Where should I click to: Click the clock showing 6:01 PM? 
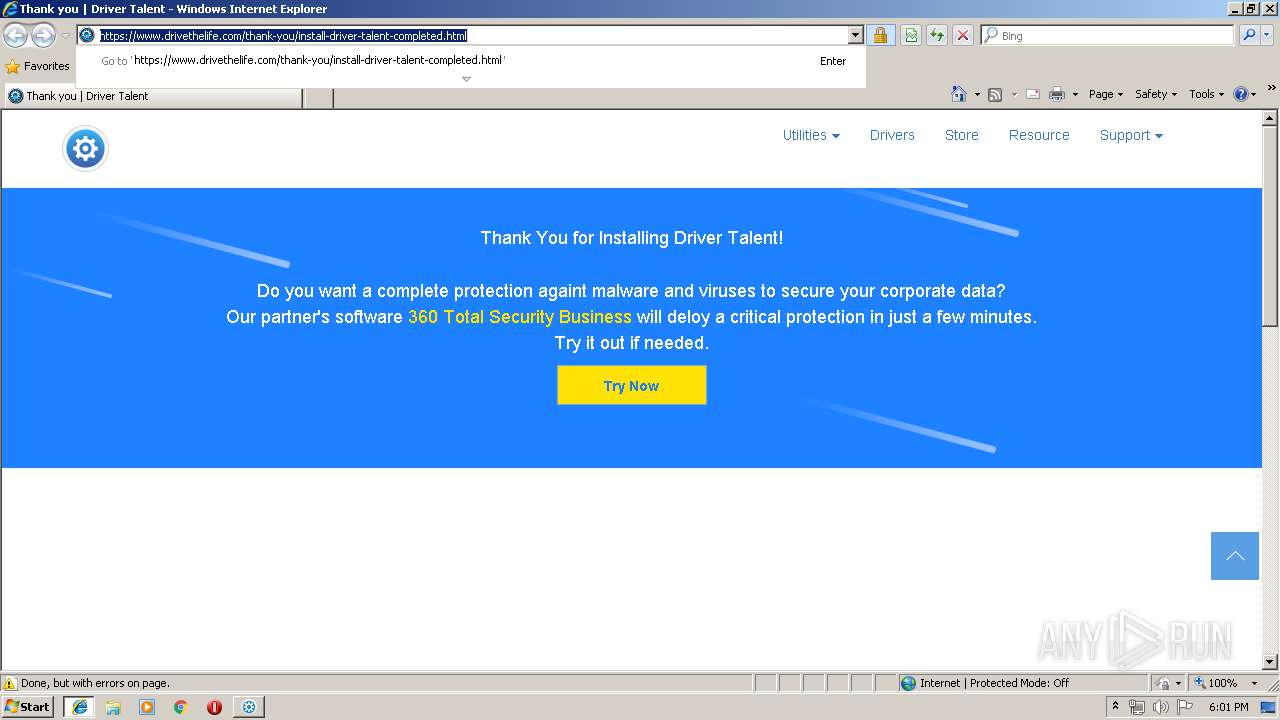[1228, 707]
